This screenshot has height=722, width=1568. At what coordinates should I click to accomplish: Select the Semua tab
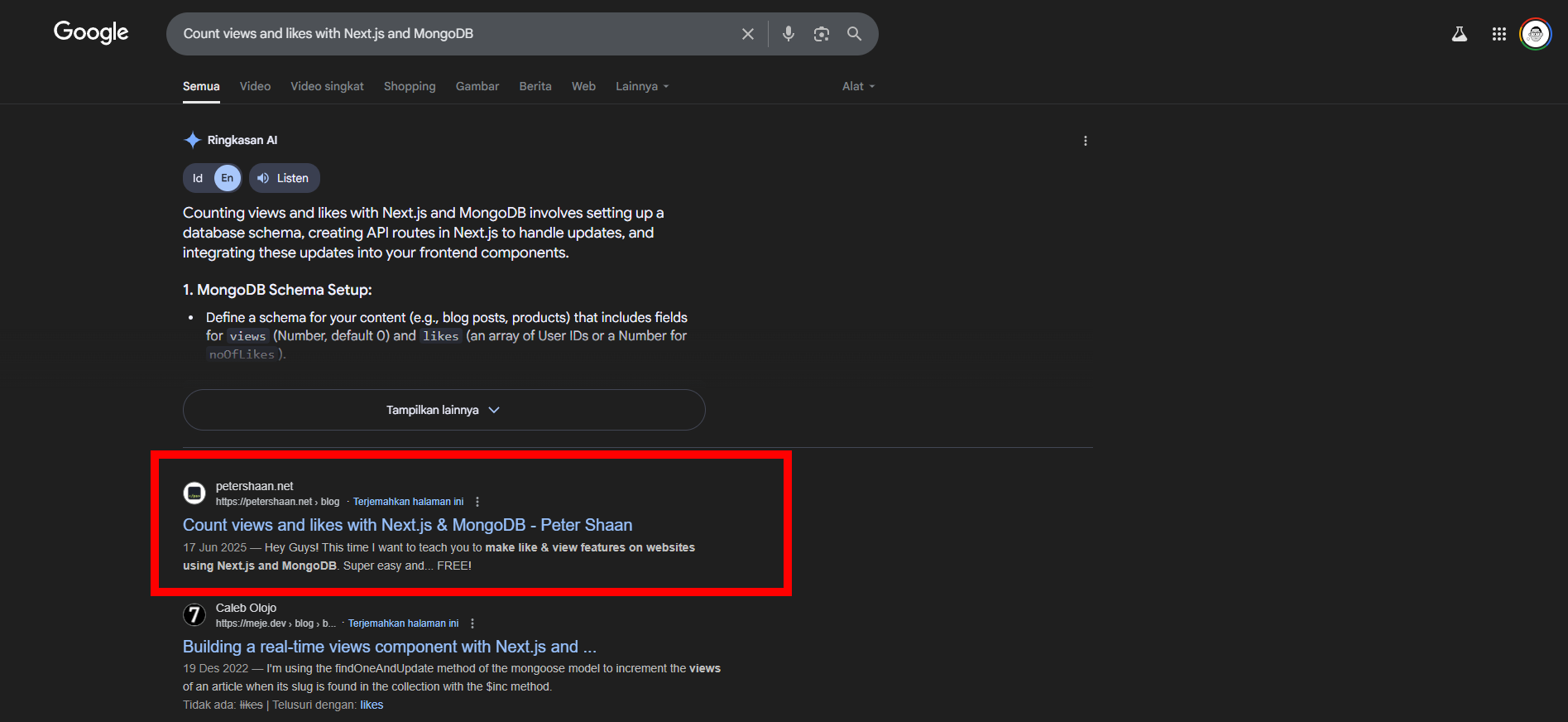[x=201, y=86]
